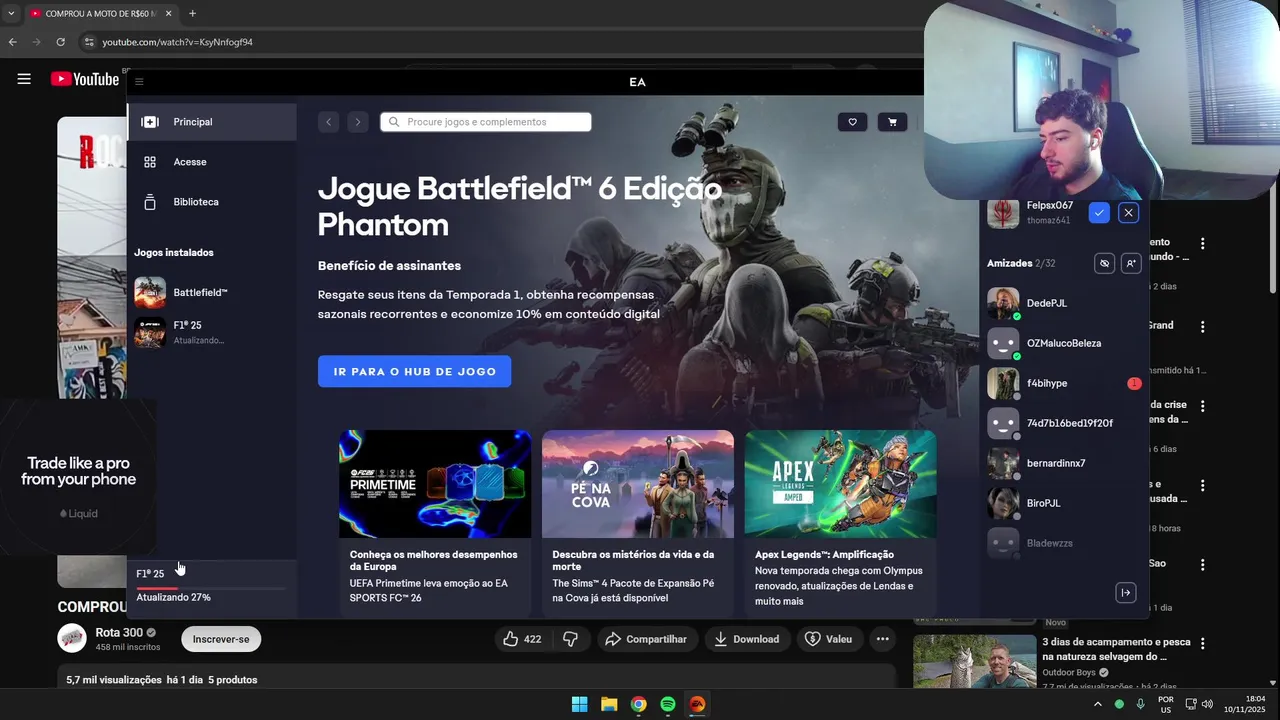Open Biblioteca in the EA sidebar
Image resolution: width=1280 pixels, height=720 pixels.
pyautogui.click(x=212, y=202)
